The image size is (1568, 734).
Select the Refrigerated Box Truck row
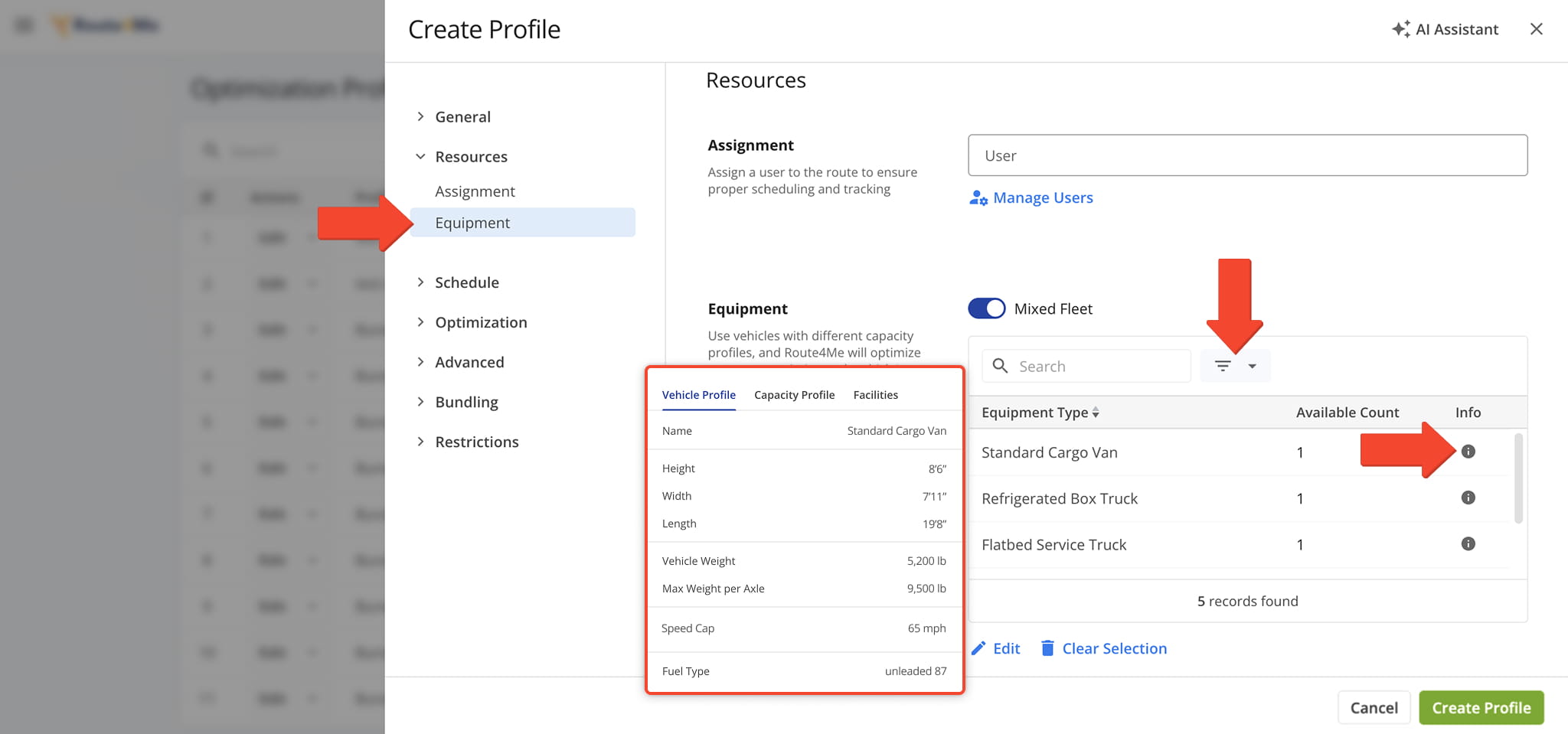coord(1239,498)
